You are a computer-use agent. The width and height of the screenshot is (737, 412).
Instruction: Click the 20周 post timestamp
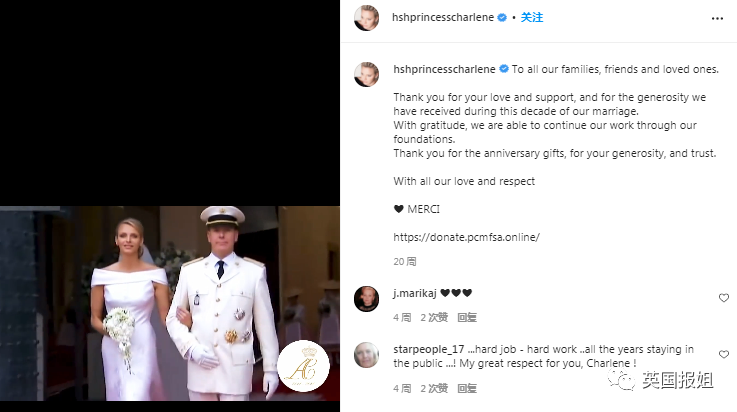(404, 262)
